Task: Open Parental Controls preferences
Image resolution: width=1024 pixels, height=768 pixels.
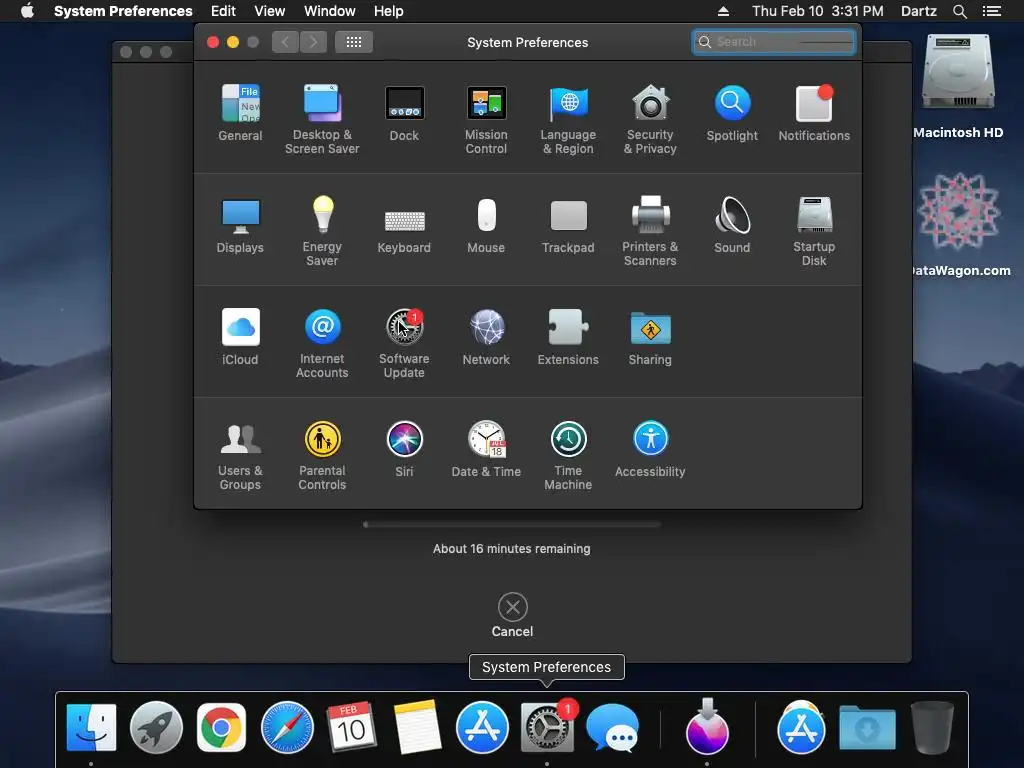Action: (x=322, y=456)
